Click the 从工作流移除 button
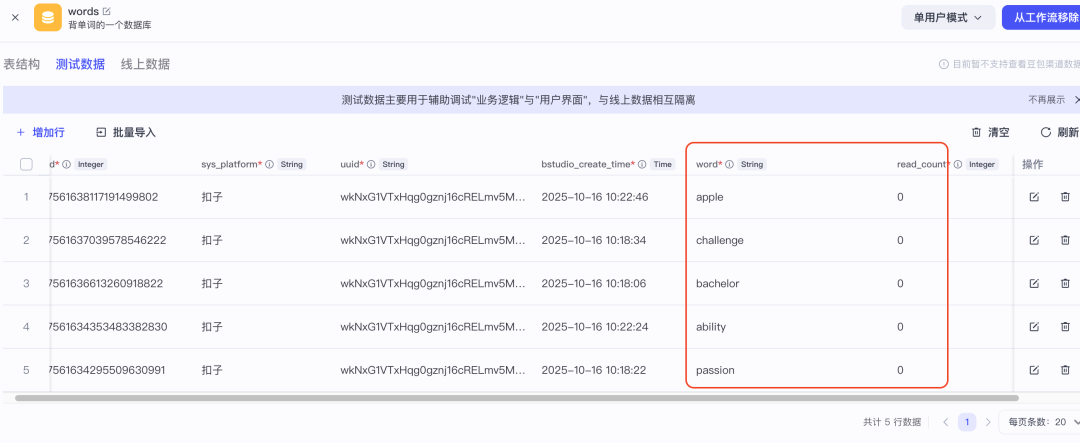 click(1041, 18)
